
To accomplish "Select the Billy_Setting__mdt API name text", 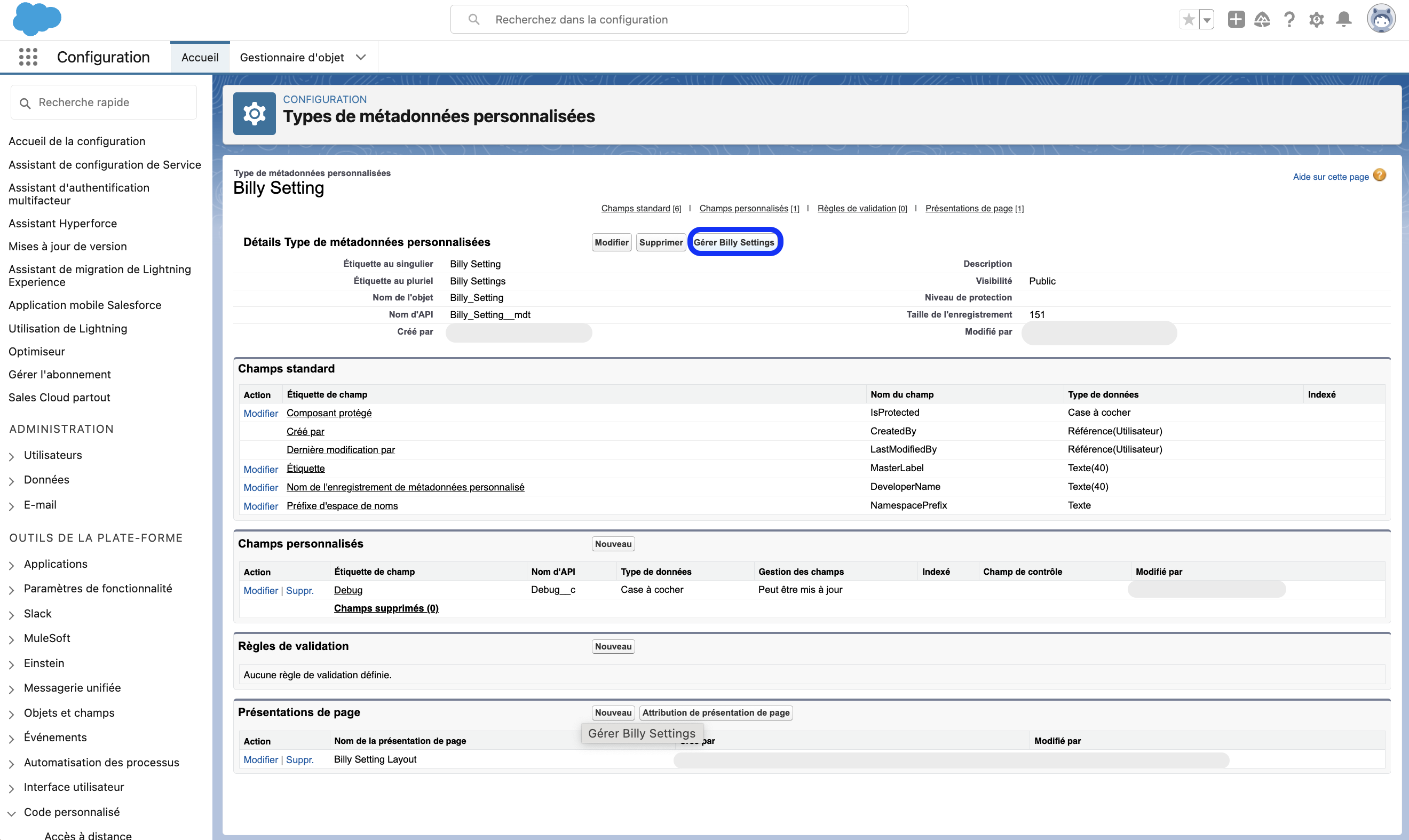I will 489,315.
